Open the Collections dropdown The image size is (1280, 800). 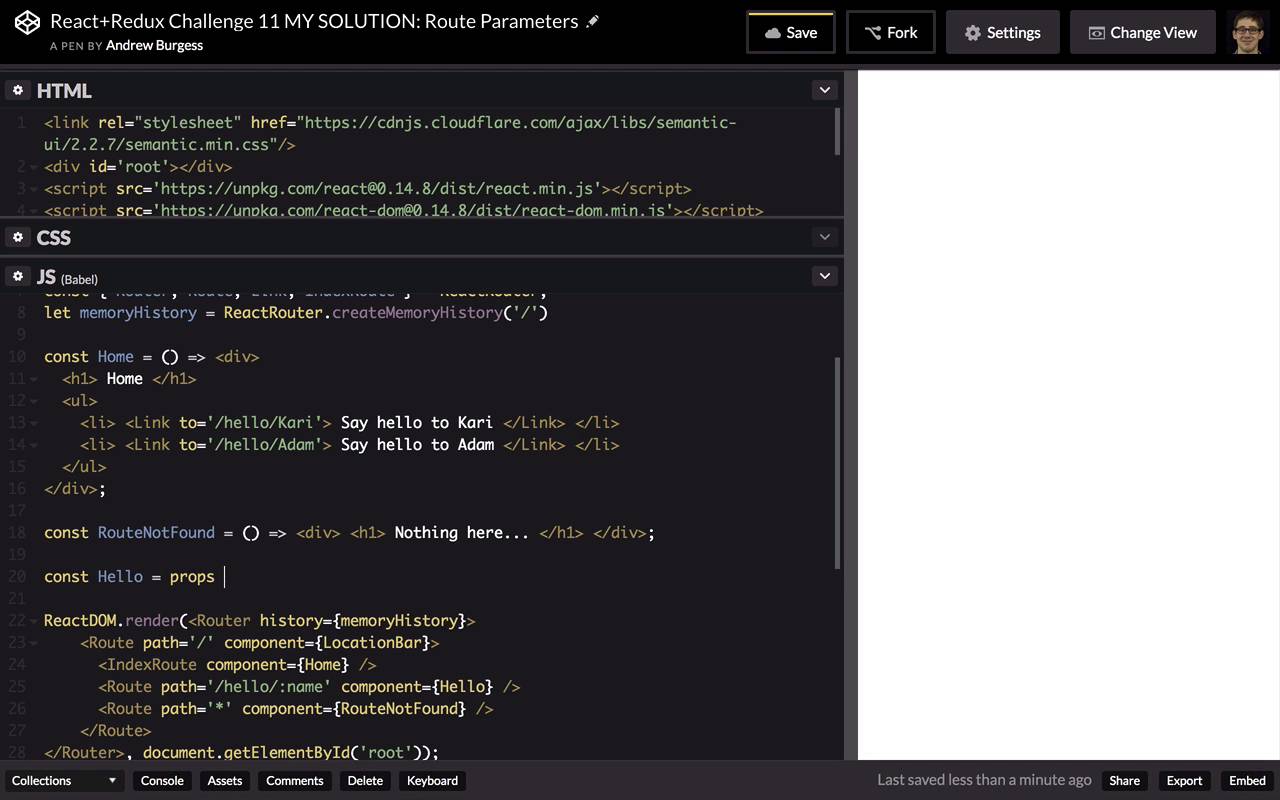64,781
